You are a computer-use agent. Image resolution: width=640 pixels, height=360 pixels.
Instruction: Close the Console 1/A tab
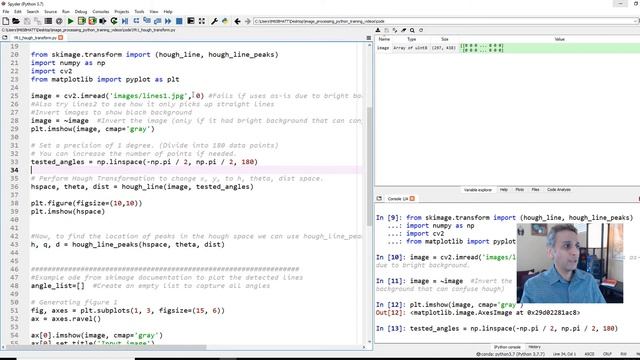(412, 198)
